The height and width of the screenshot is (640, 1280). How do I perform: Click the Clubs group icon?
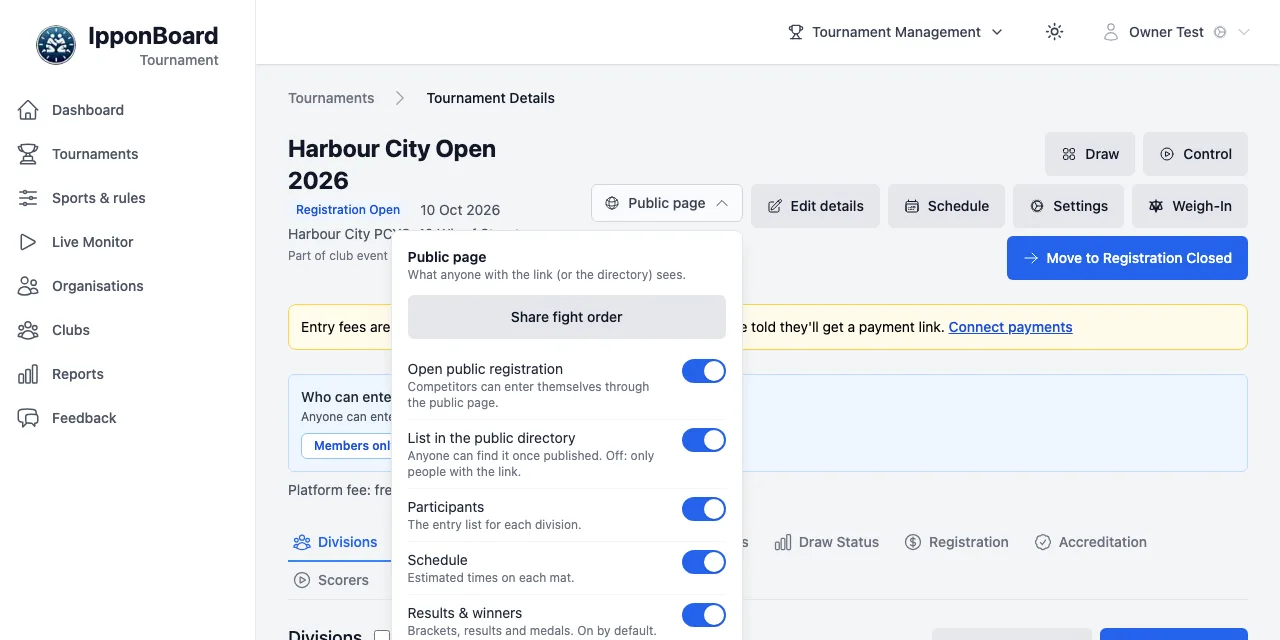click(28, 330)
